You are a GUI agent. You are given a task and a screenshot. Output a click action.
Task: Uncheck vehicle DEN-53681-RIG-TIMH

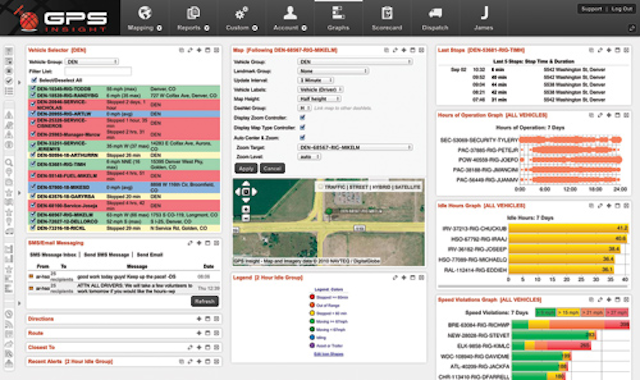pyautogui.click(x=33, y=164)
